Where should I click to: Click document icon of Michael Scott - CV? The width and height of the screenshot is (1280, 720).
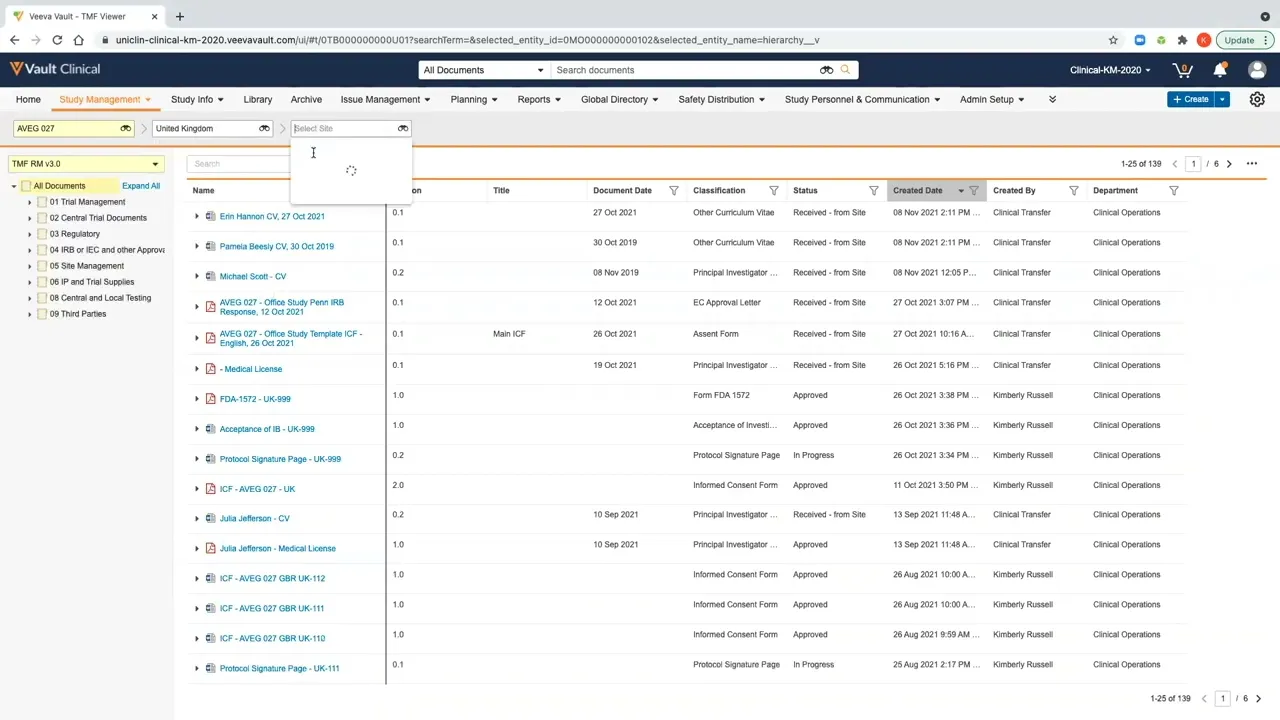coord(210,276)
